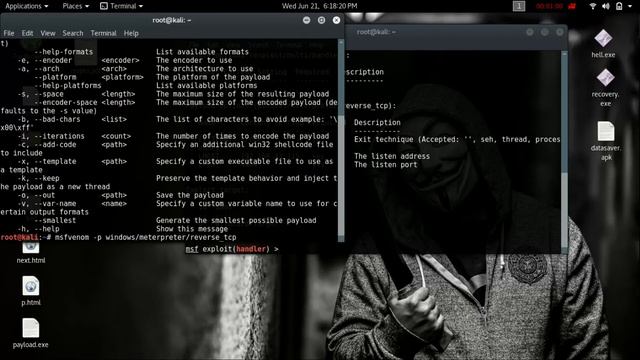Open the Help menu in terminal
This screenshot has width=640, height=360.
tap(131, 33)
